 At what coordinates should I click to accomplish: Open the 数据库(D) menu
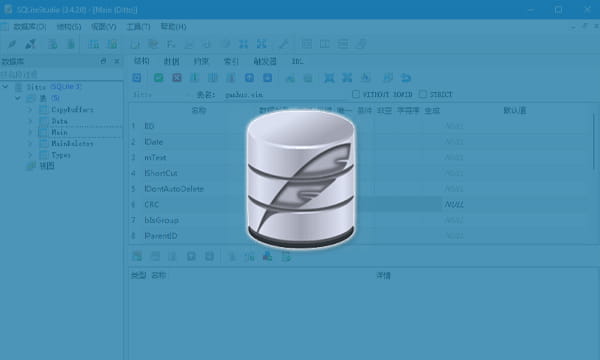point(29,27)
